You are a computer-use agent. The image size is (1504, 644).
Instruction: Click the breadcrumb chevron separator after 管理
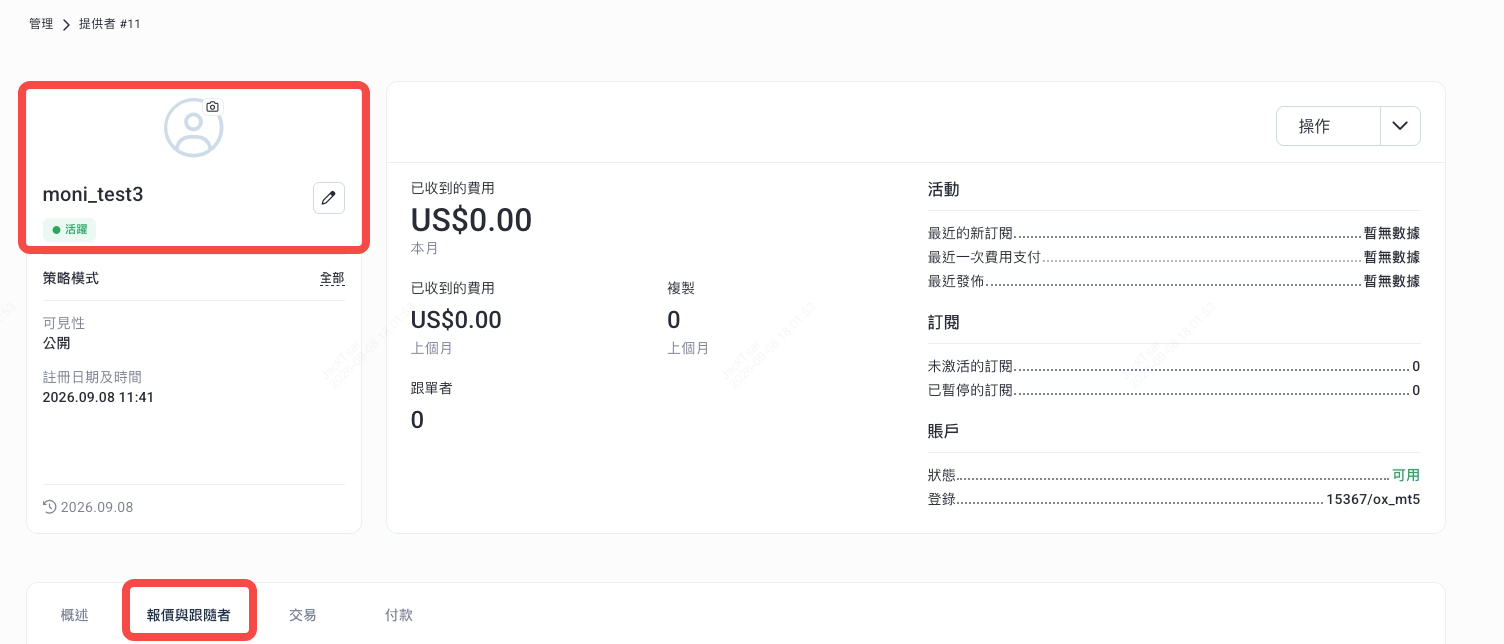[67, 24]
